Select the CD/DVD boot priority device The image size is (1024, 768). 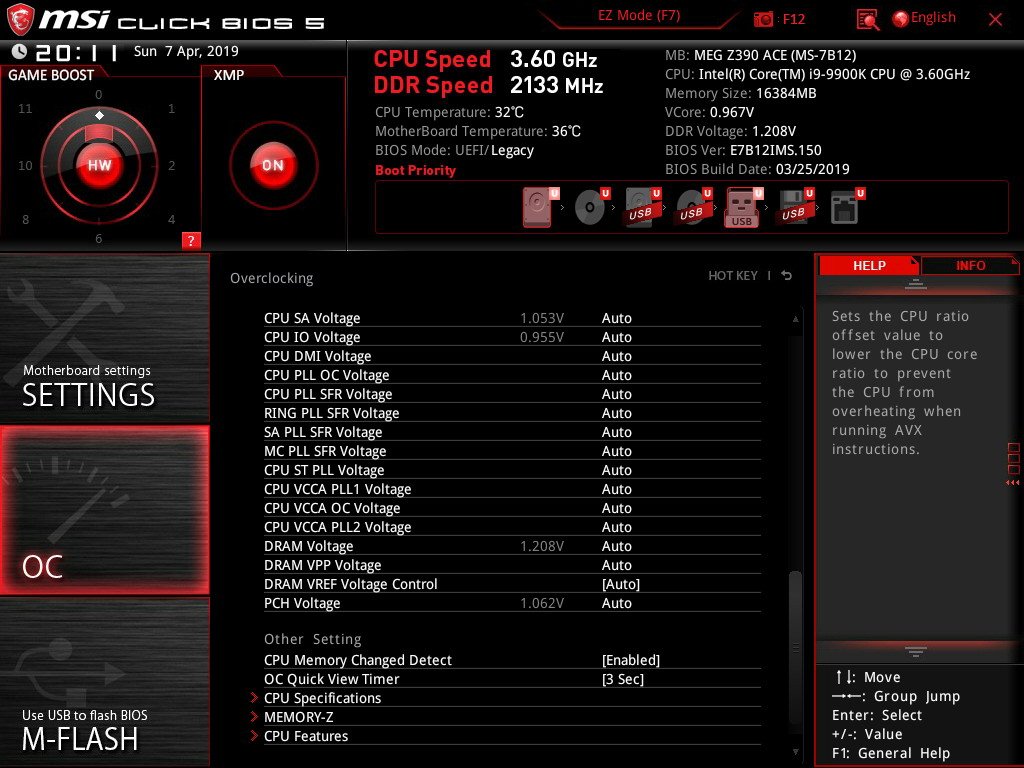[x=591, y=207]
